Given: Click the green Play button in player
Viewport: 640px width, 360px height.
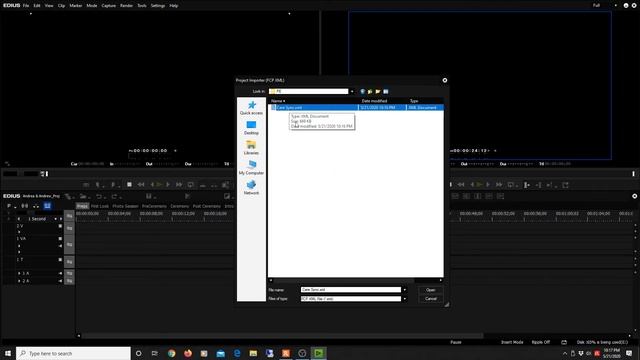Looking at the screenshot, I should pyautogui.click(x=159, y=185).
